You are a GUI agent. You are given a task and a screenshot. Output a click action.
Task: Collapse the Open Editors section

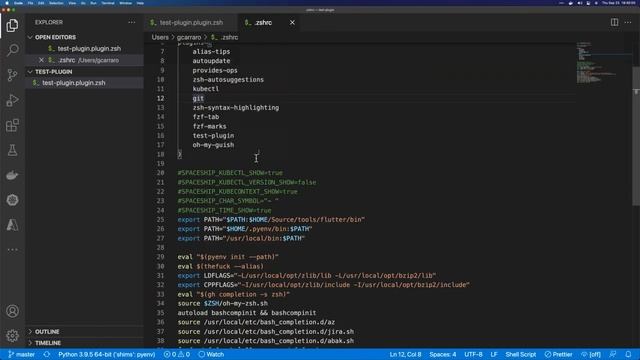55,37
